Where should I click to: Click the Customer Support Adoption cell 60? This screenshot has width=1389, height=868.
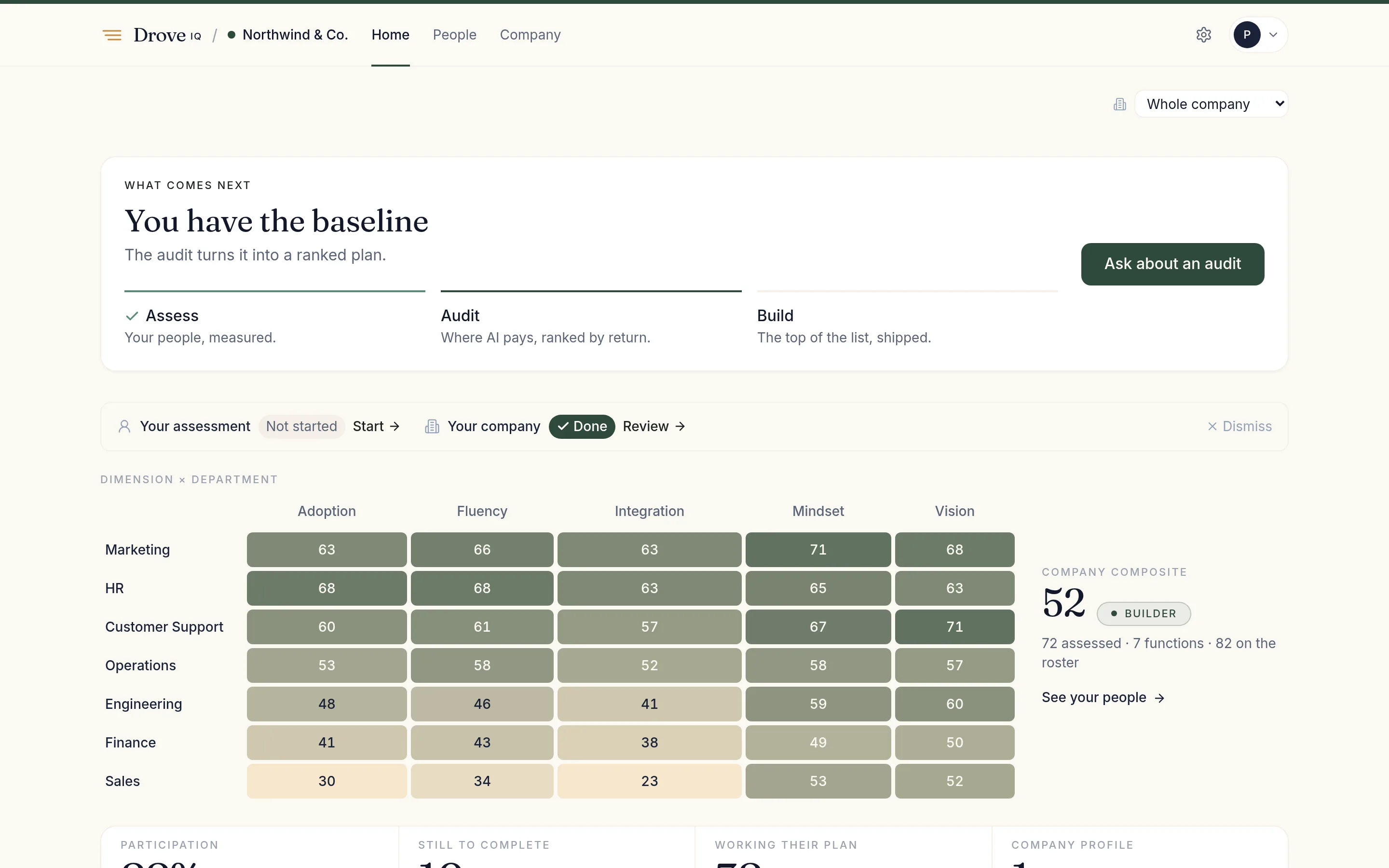327,627
